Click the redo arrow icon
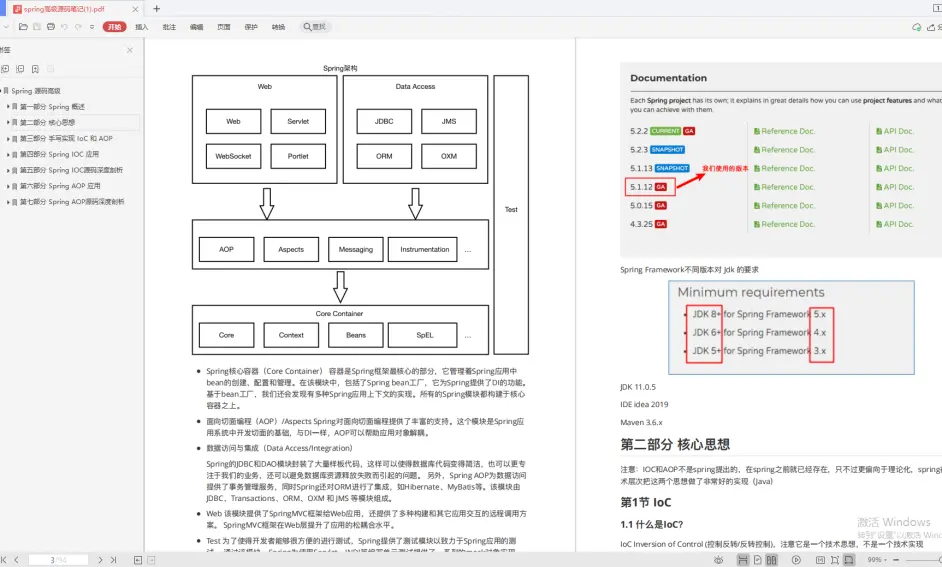The image size is (942, 567). click(x=78, y=26)
